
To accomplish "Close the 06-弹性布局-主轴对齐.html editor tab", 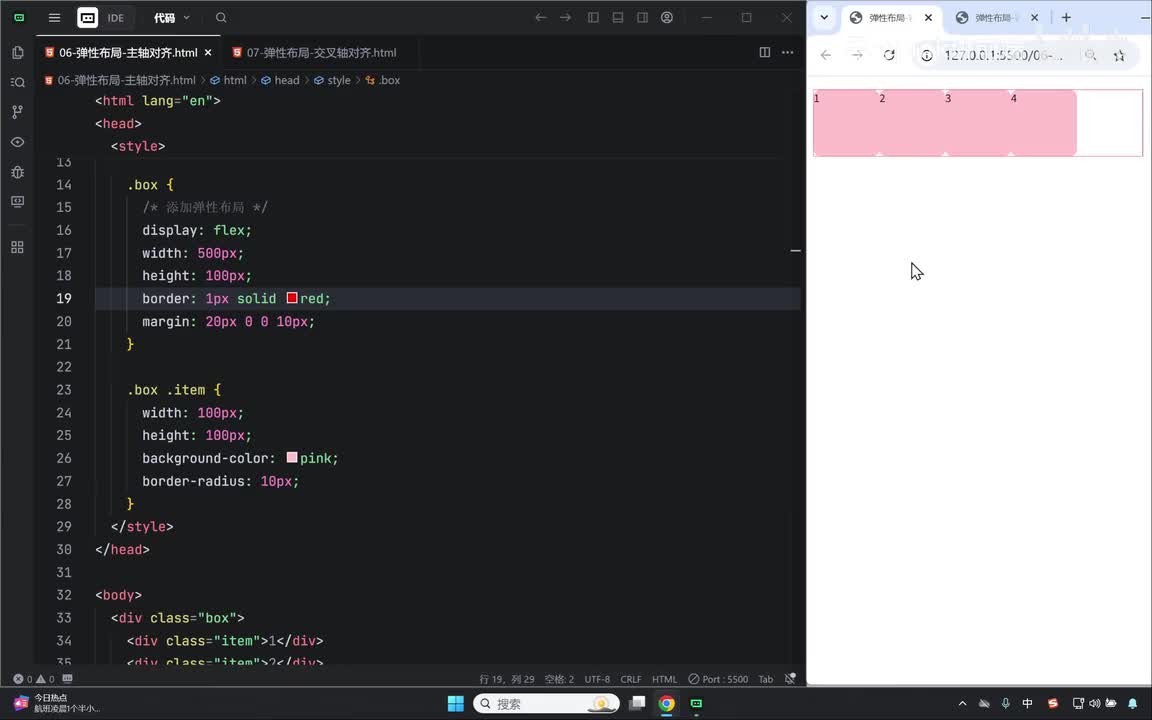I will point(208,53).
